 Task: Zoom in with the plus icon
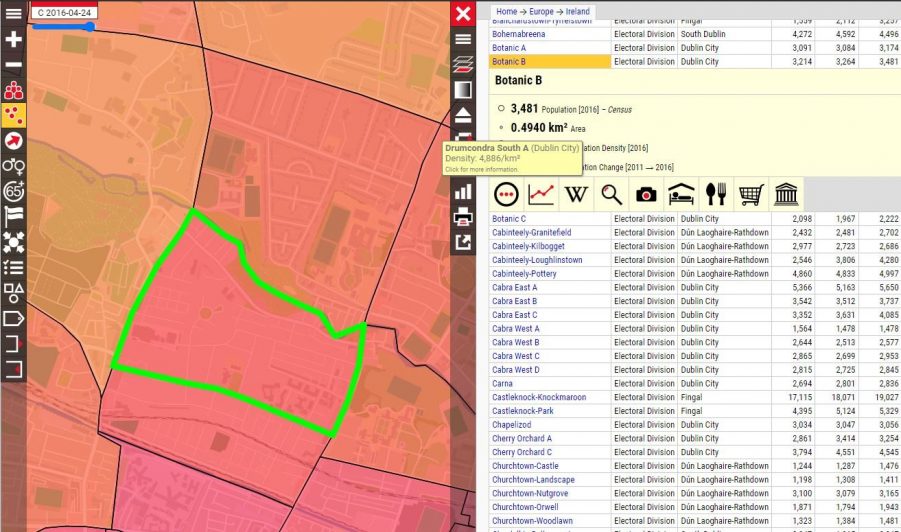point(13,39)
